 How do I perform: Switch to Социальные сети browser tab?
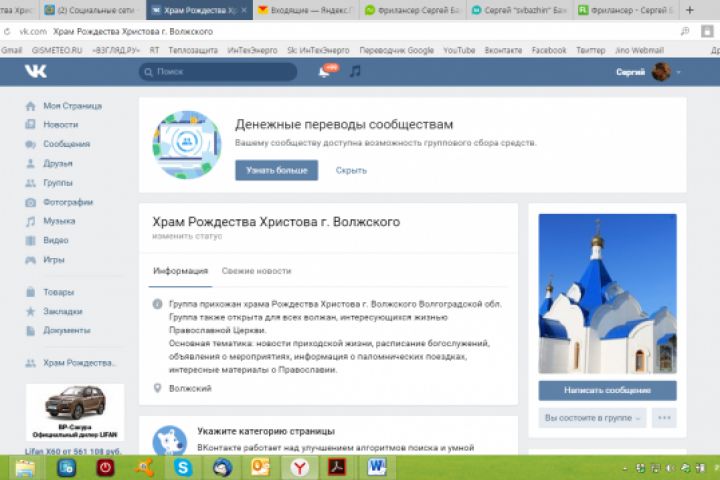tap(93, 10)
